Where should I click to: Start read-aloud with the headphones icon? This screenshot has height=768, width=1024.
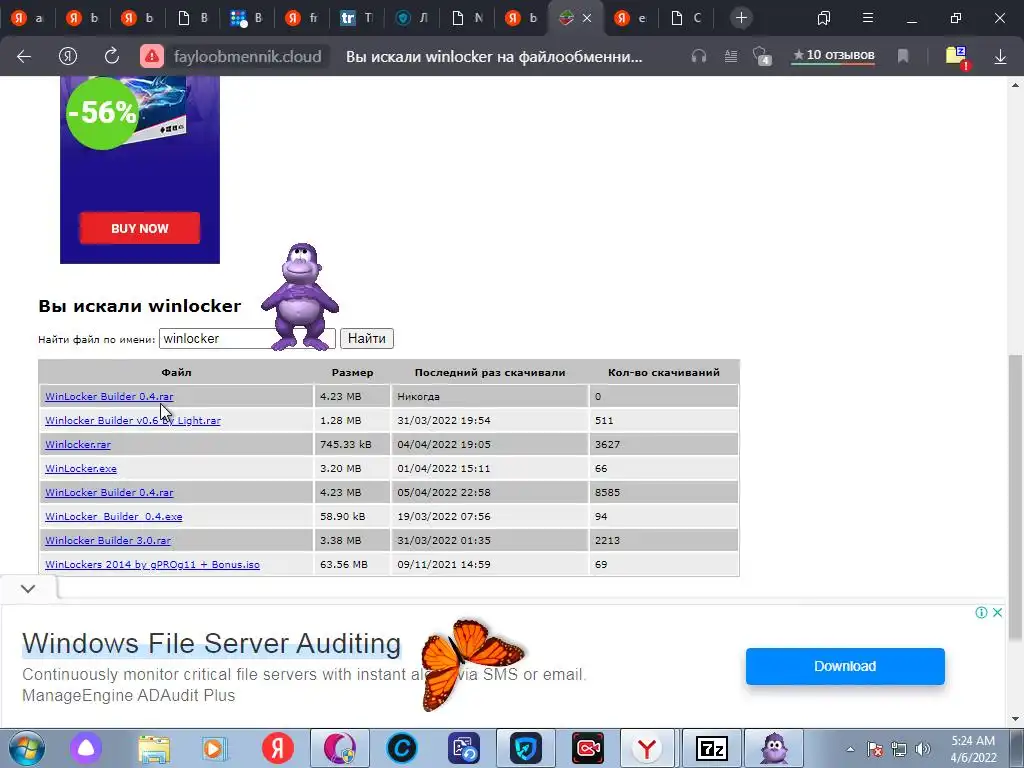coord(699,57)
